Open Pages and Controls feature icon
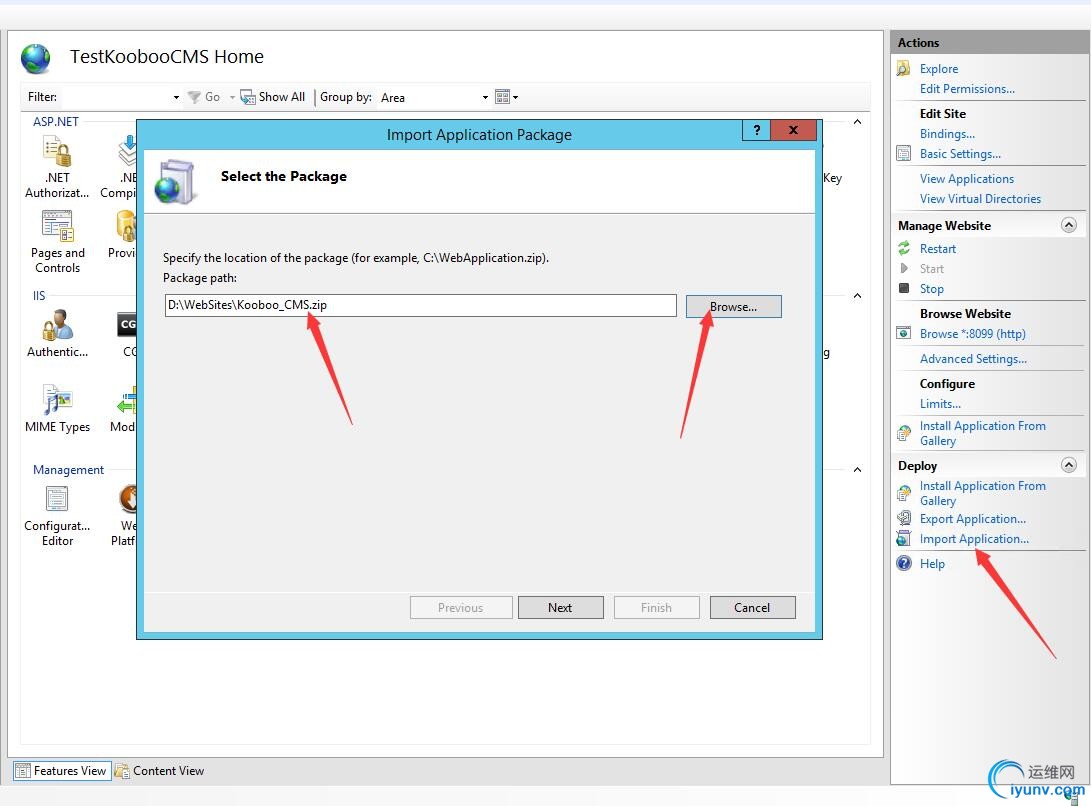 pos(57,226)
